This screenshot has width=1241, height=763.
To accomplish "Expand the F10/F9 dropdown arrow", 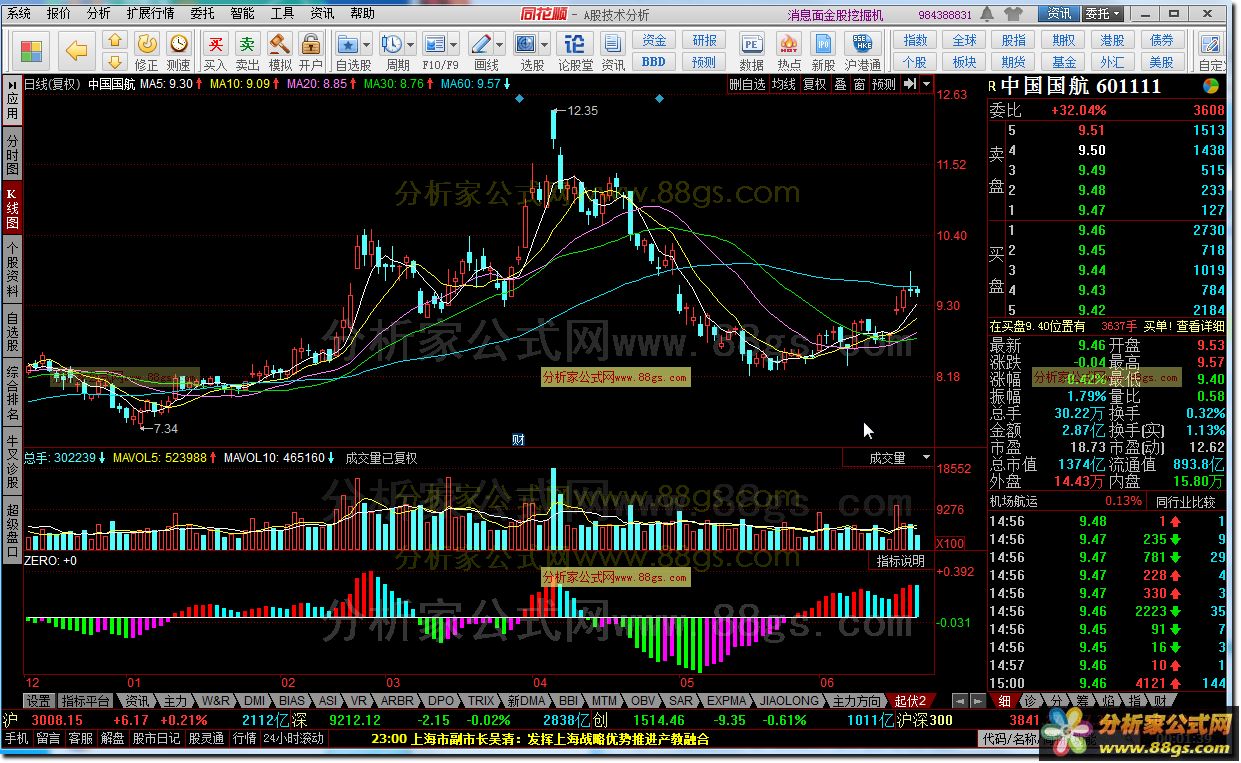I will pyautogui.click(x=454, y=45).
